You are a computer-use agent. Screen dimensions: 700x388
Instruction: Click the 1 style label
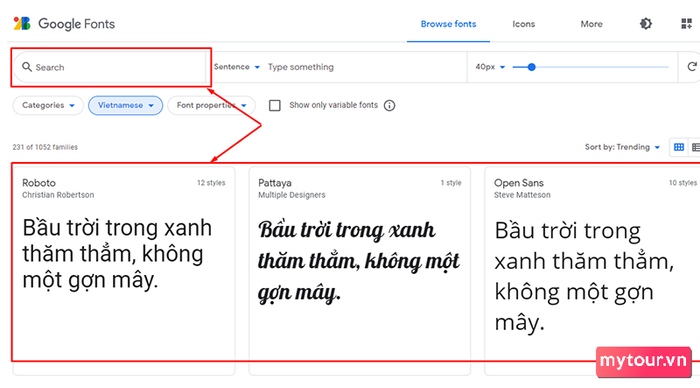pos(451,183)
